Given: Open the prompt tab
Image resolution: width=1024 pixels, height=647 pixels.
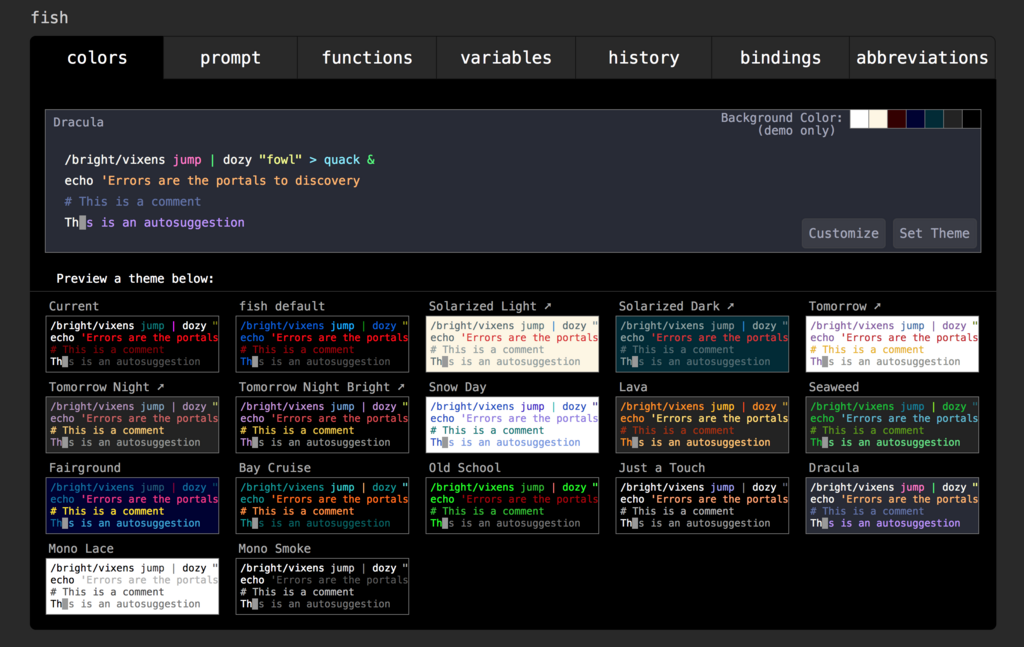Looking at the screenshot, I should point(230,58).
